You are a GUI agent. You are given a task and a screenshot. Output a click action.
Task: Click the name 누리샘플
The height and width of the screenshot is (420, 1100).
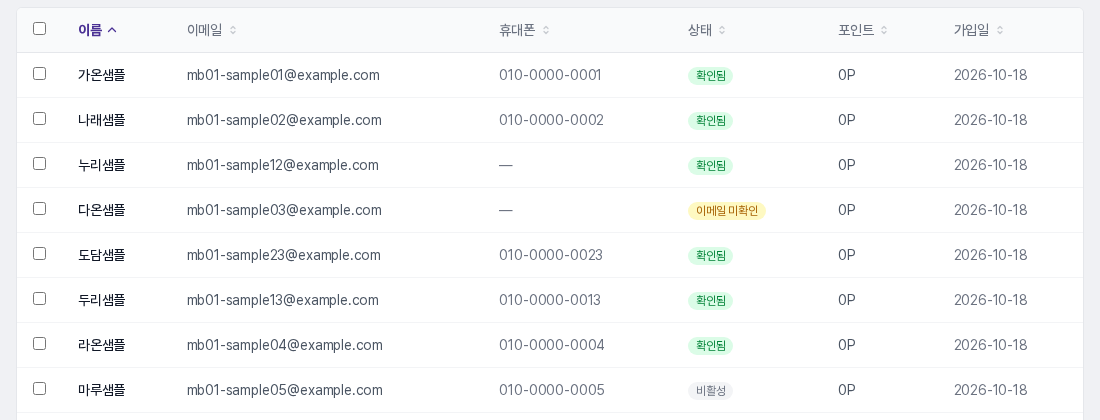click(x=102, y=165)
